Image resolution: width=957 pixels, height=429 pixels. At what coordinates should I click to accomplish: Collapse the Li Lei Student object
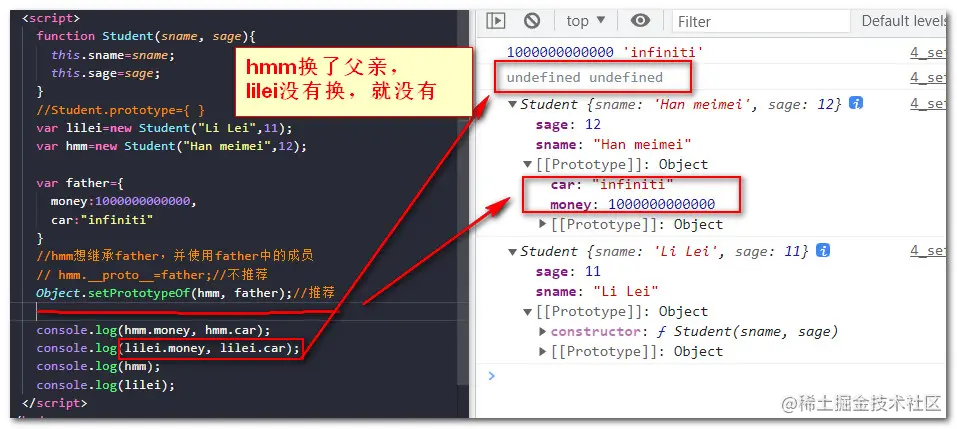coord(513,251)
